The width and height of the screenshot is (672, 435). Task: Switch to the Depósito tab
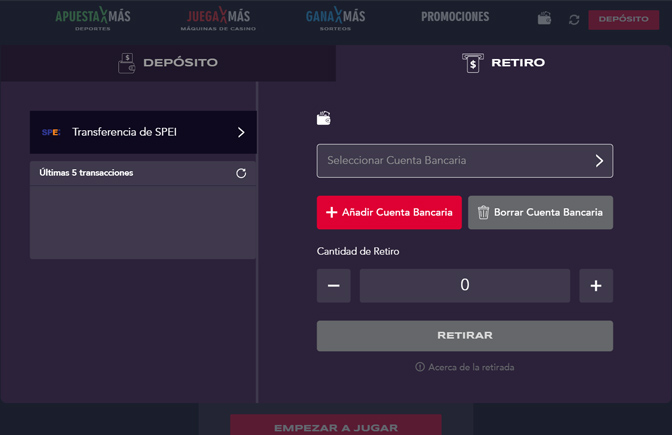click(168, 63)
